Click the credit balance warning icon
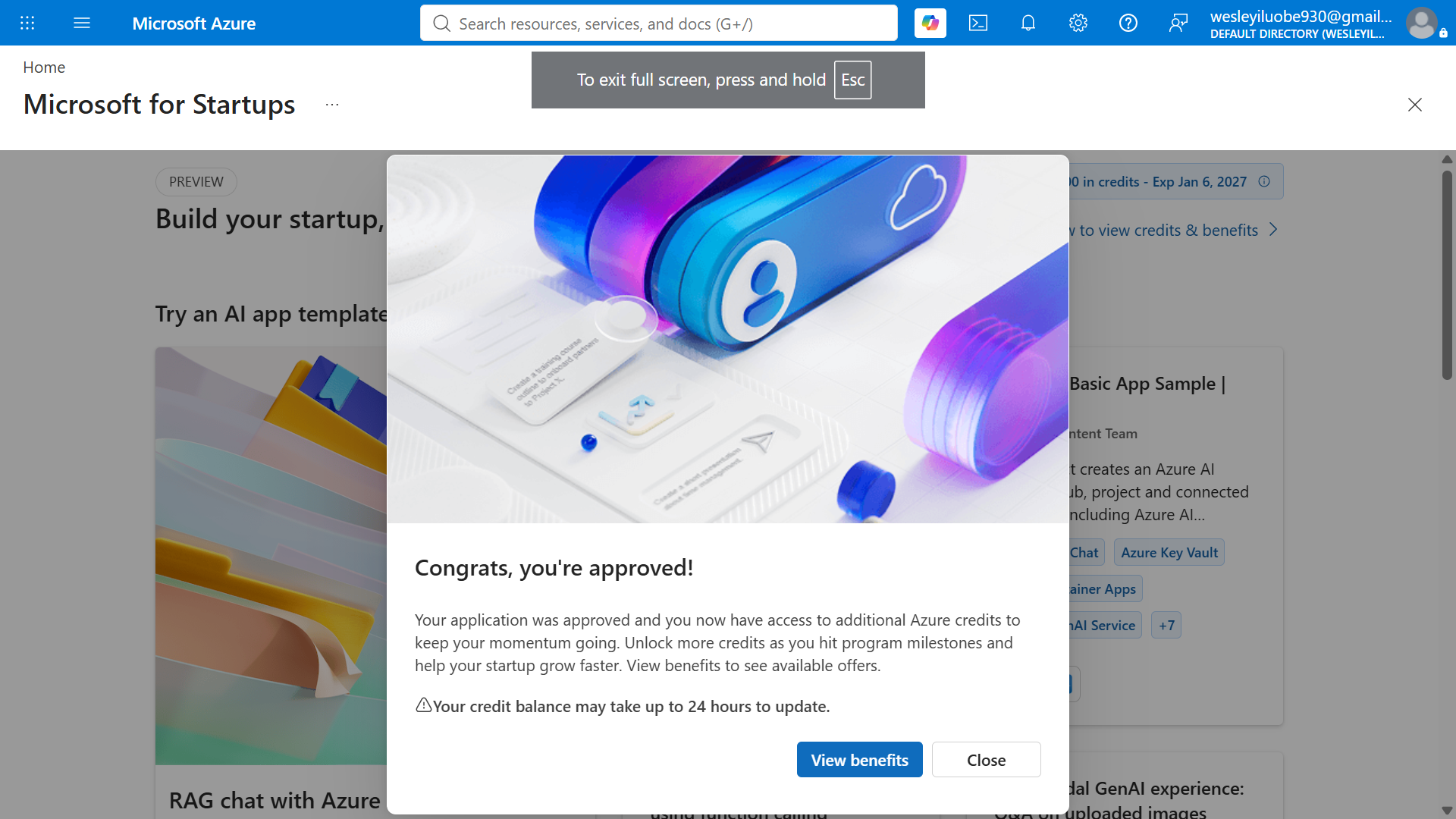Image resolution: width=1456 pixels, height=819 pixels. coord(423,705)
